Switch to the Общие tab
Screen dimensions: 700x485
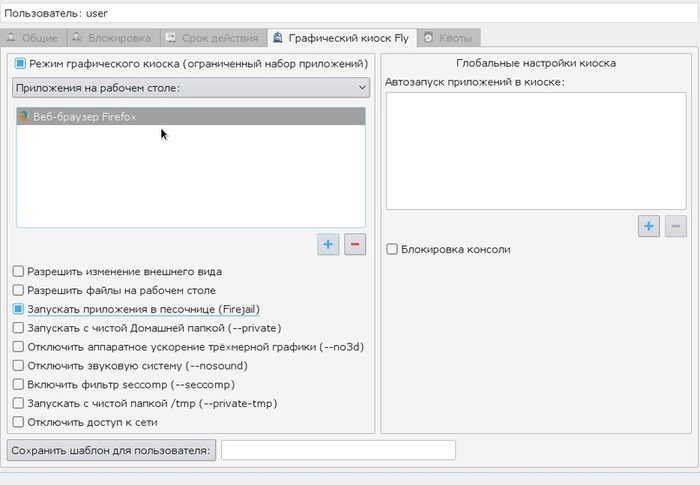(x=33, y=38)
